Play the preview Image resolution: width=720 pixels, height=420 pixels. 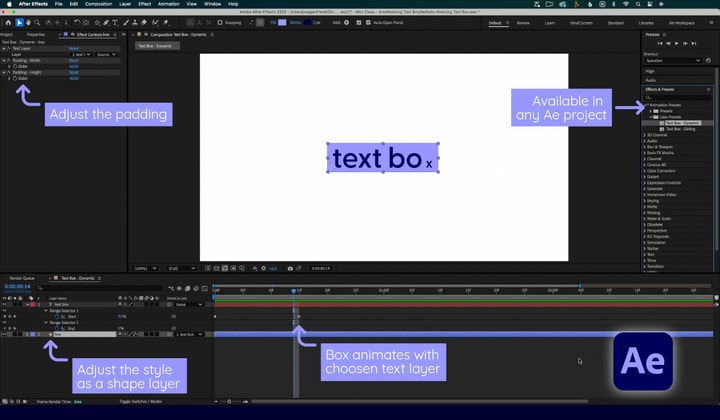coord(676,43)
